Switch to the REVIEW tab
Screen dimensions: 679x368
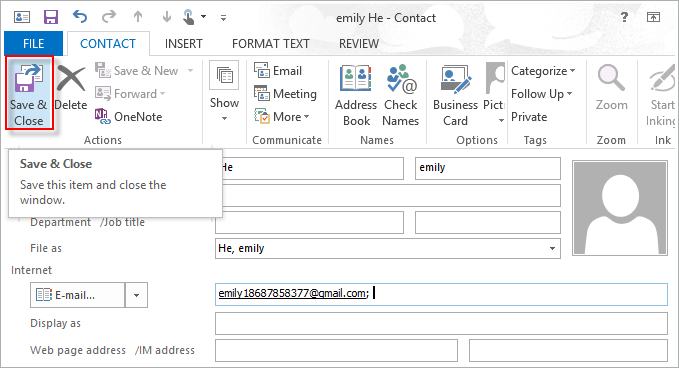click(359, 44)
